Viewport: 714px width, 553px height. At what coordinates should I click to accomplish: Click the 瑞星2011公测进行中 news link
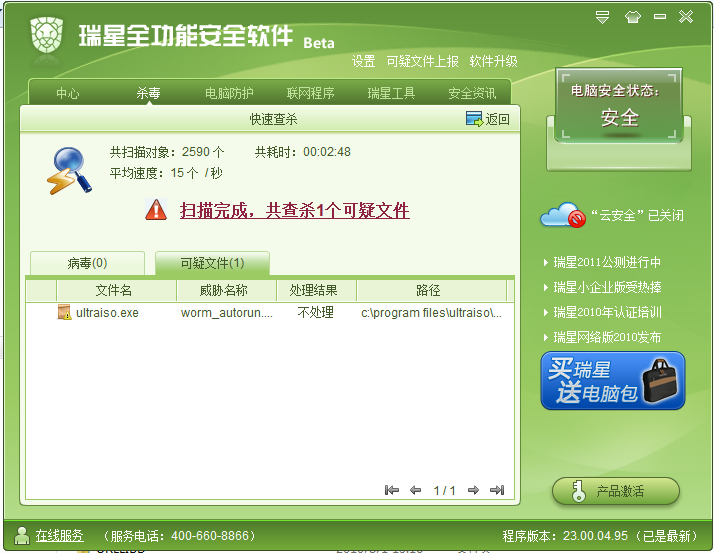pos(607,262)
